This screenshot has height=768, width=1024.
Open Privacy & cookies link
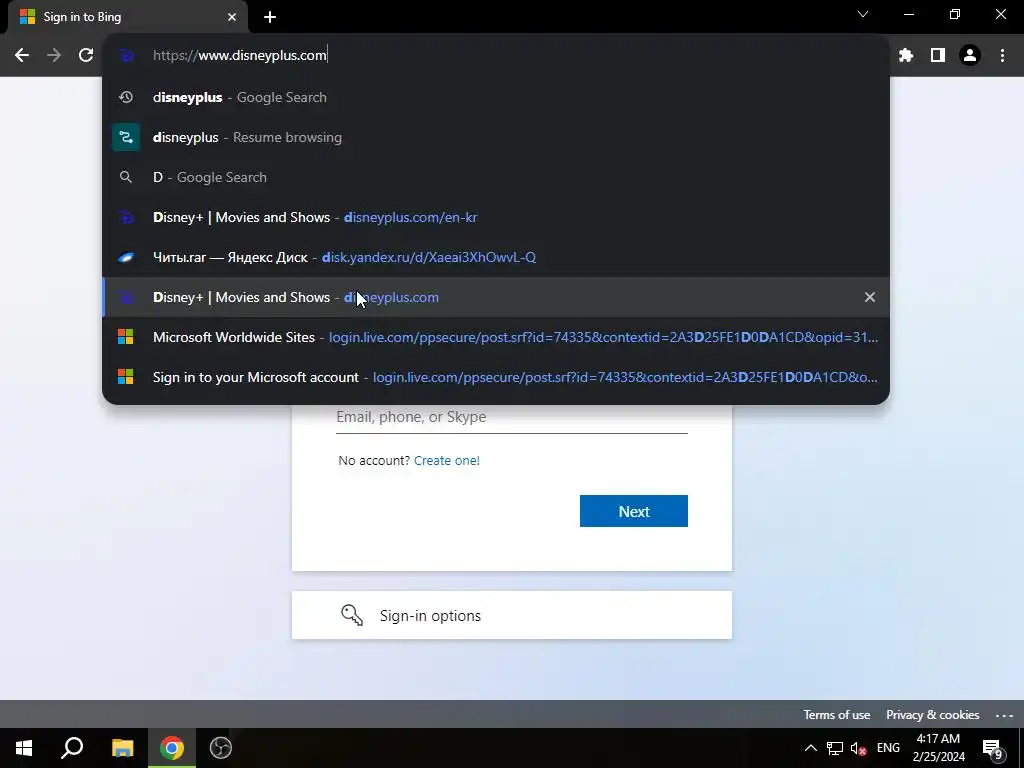click(x=933, y=714)
